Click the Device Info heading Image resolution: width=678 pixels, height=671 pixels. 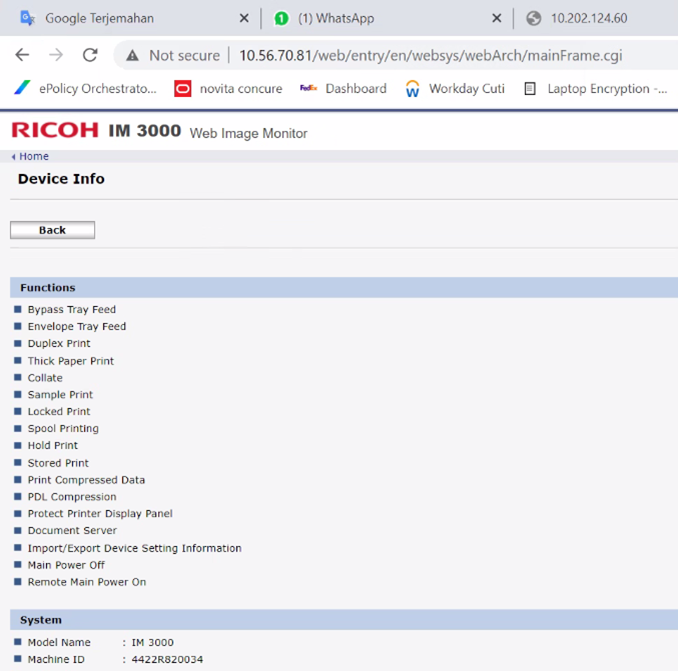(61, 179)
